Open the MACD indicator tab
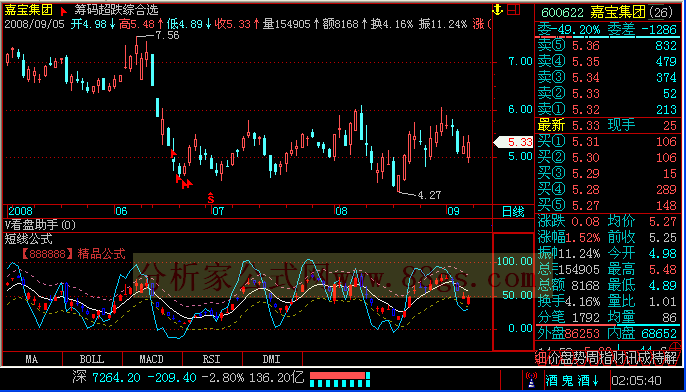 point(152,359)
